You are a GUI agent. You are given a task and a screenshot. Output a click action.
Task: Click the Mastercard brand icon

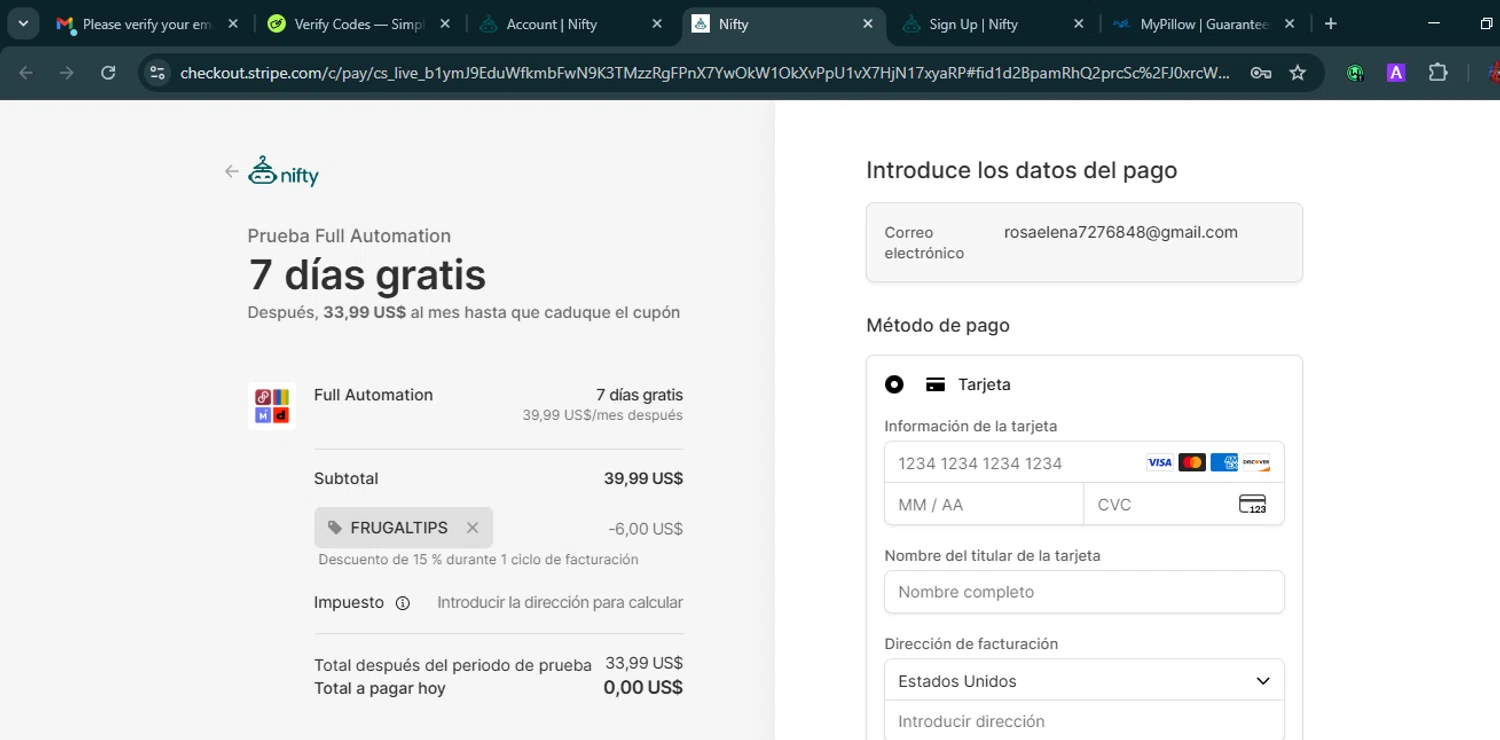tap(1191, 463)
